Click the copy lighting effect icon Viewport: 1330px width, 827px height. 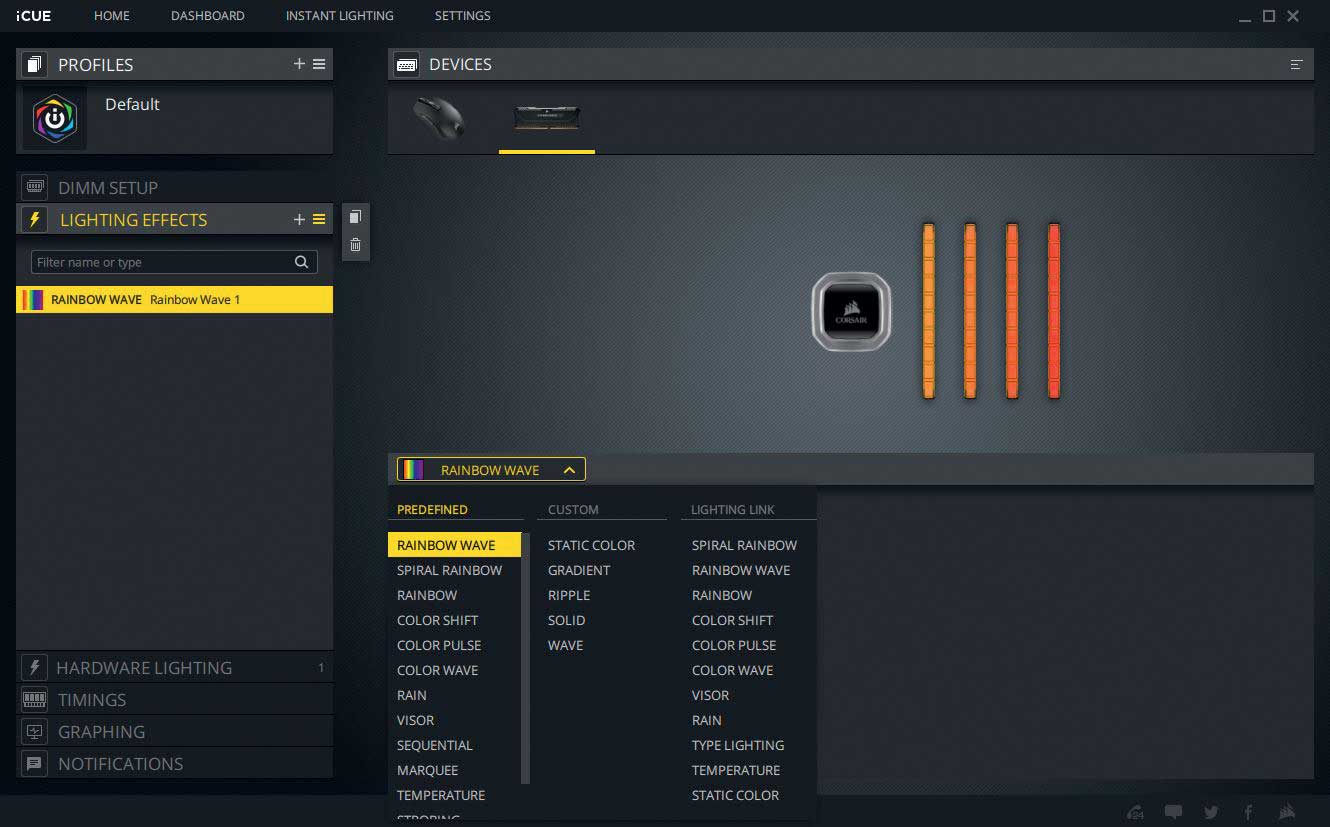point(355,217)
